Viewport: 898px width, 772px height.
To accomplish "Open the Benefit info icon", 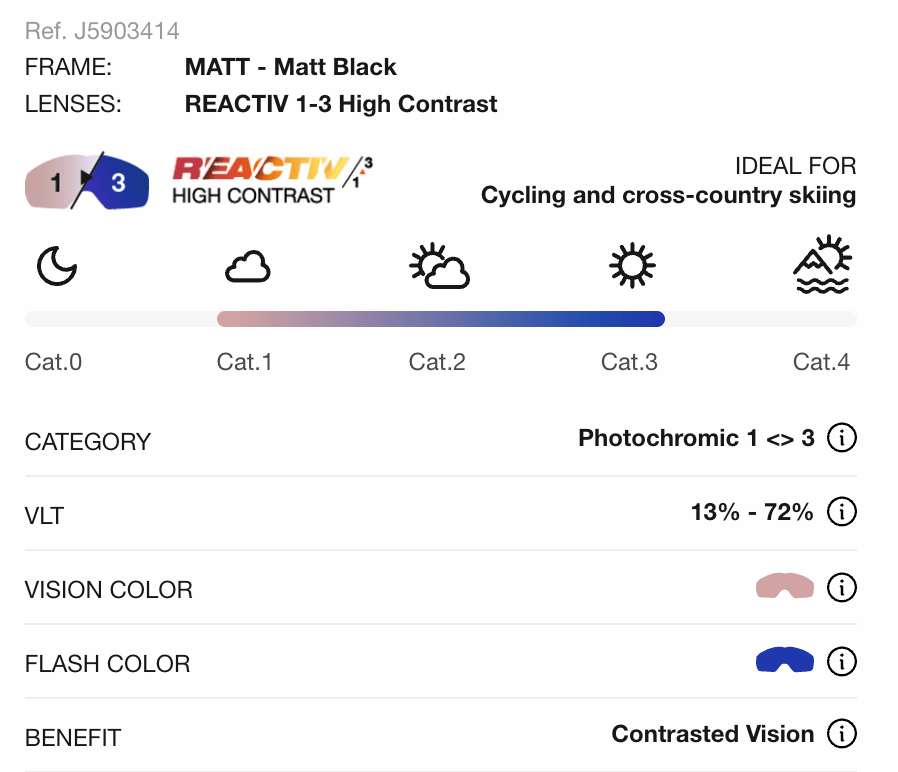I will click(842, 735).
